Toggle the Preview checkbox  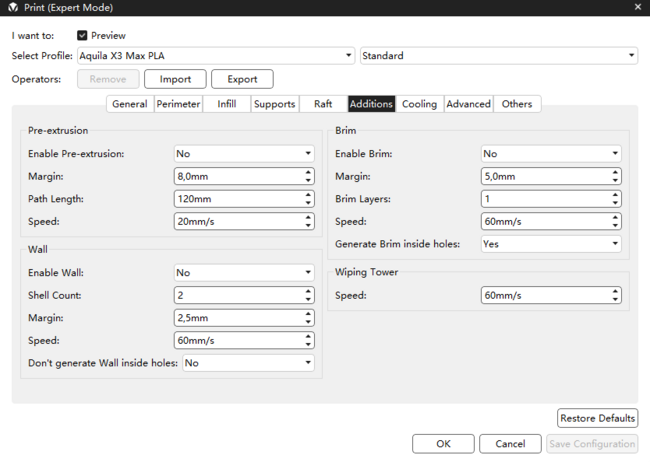click(x=82, y=35)
